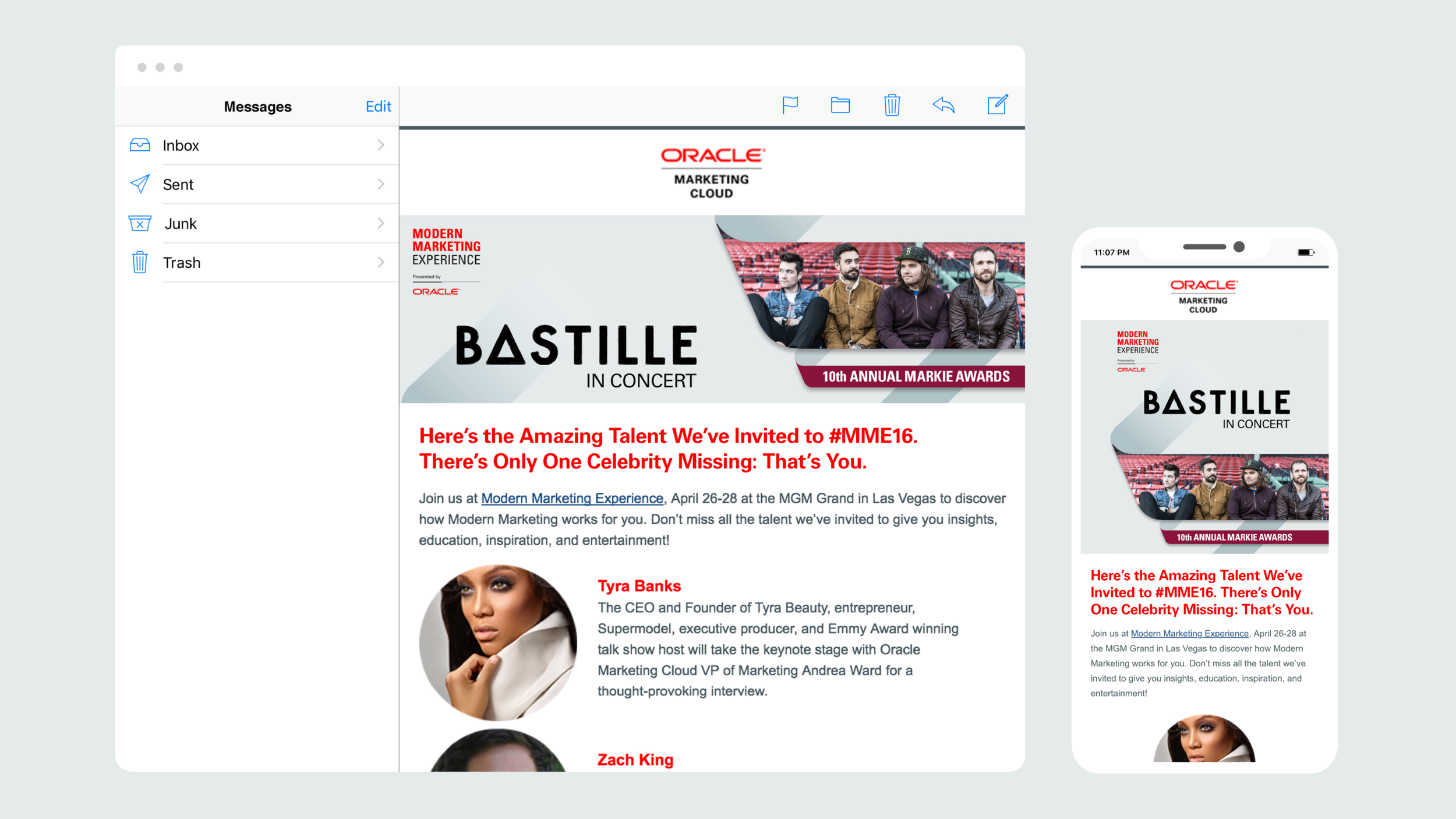Click Oracle Marketing Cloud logo in desktop email
Screen dimensions: 1456x819
click(x=712, y=174)
